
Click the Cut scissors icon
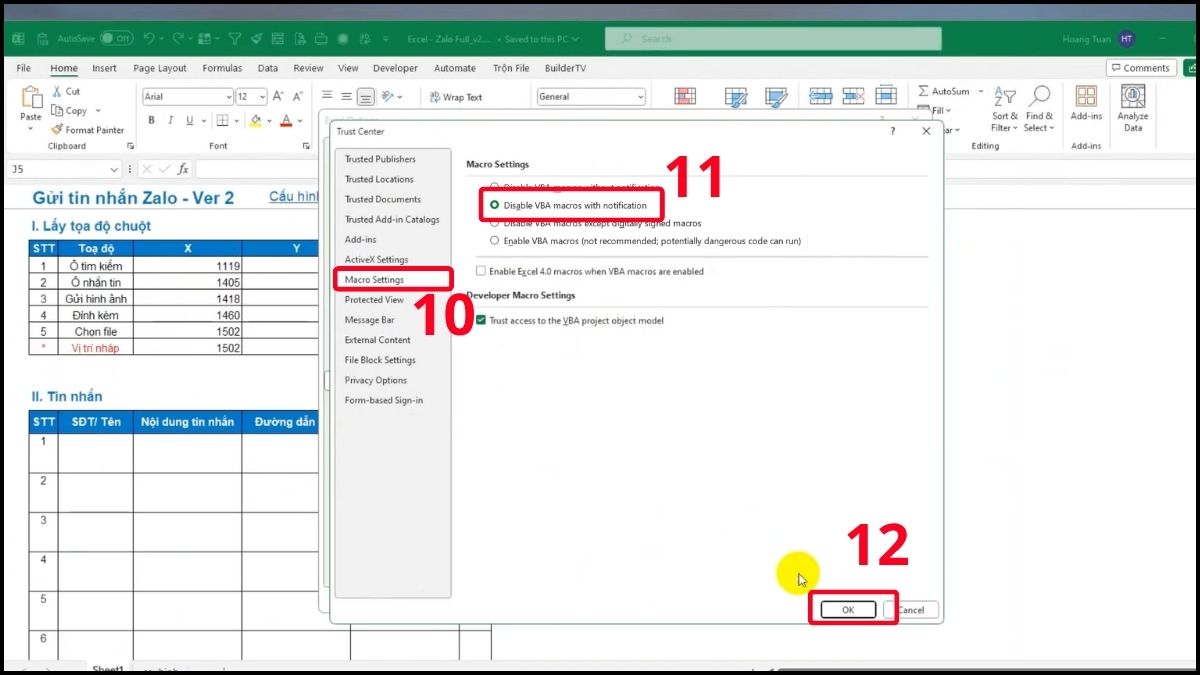56,91
